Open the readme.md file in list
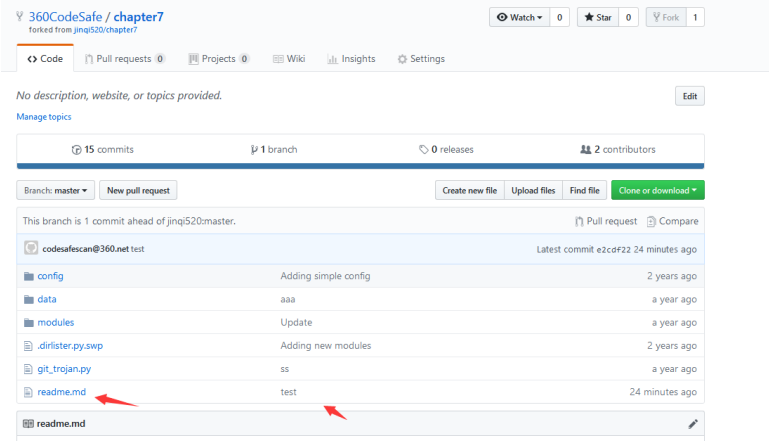 pos(61,392)
